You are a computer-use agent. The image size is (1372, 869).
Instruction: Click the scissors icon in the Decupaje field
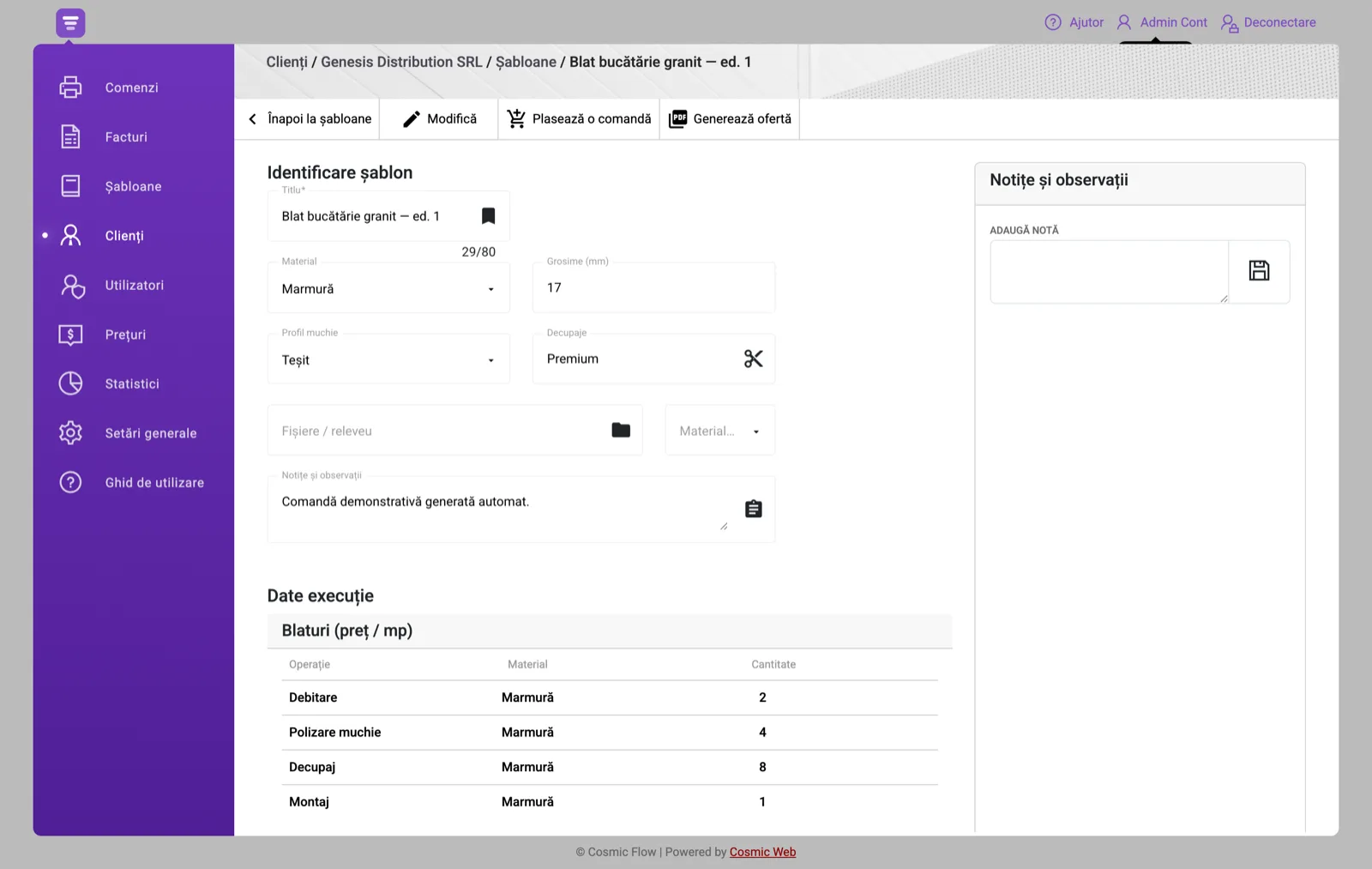pyautogui.click(x=753, y=359)
